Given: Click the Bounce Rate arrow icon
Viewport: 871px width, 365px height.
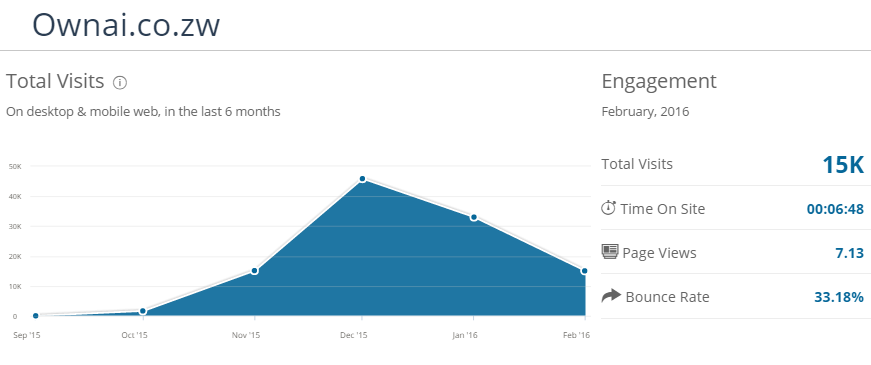Looking at the screenshot, I should pyautogui.click(x=611, y=296).
